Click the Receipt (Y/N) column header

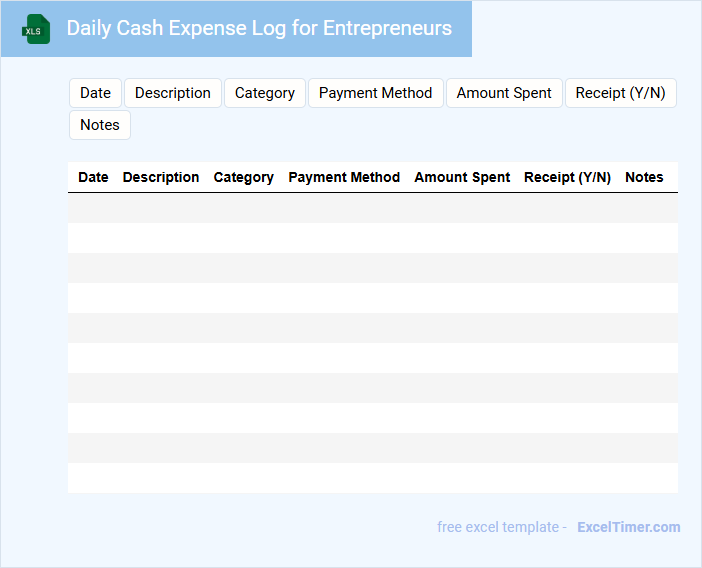pyautogui.click(x=567, y=177)
